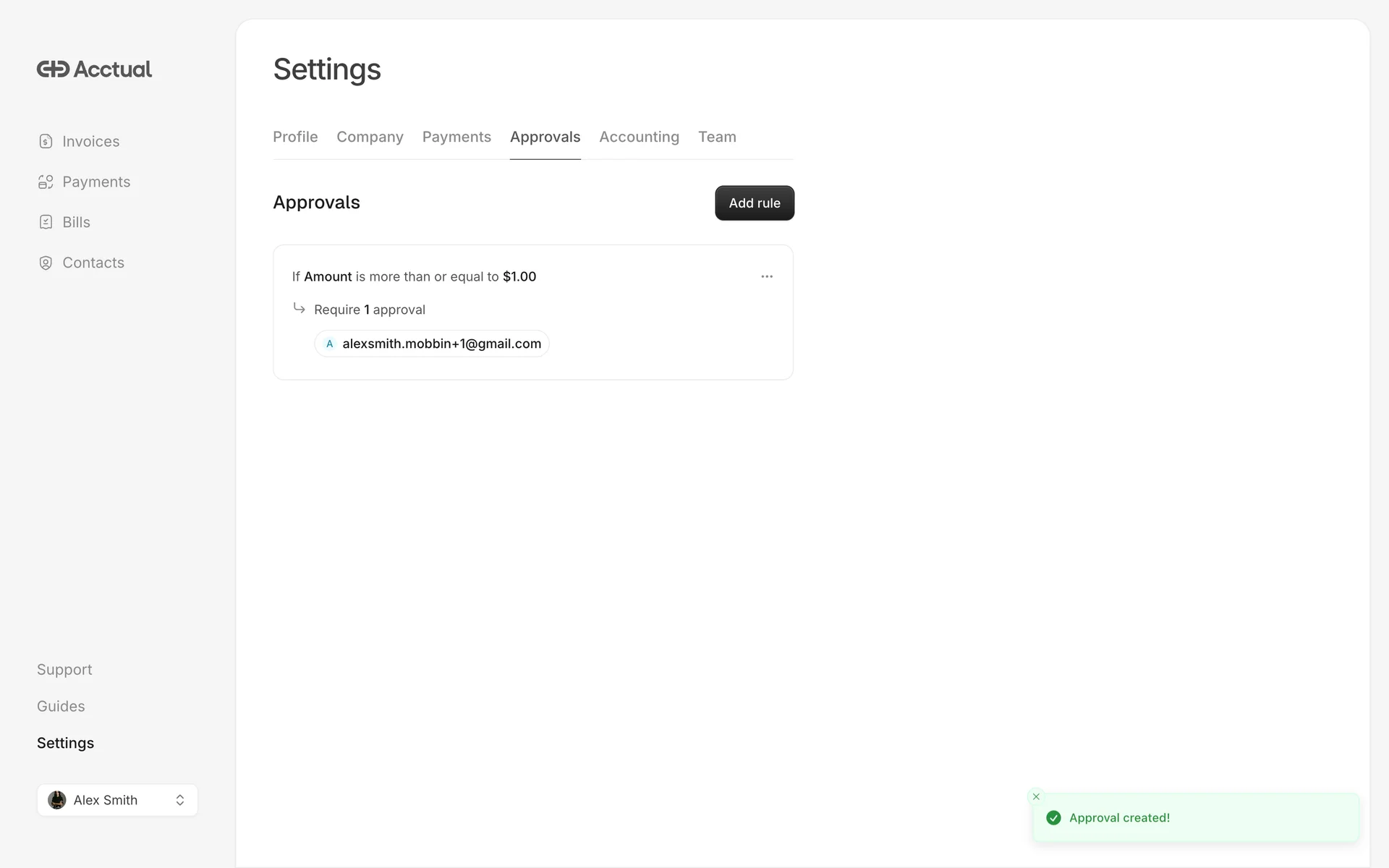The height and width of the screenshot is (868, 1389).
Task: Select the approver email chip
Action: (432, 344)
